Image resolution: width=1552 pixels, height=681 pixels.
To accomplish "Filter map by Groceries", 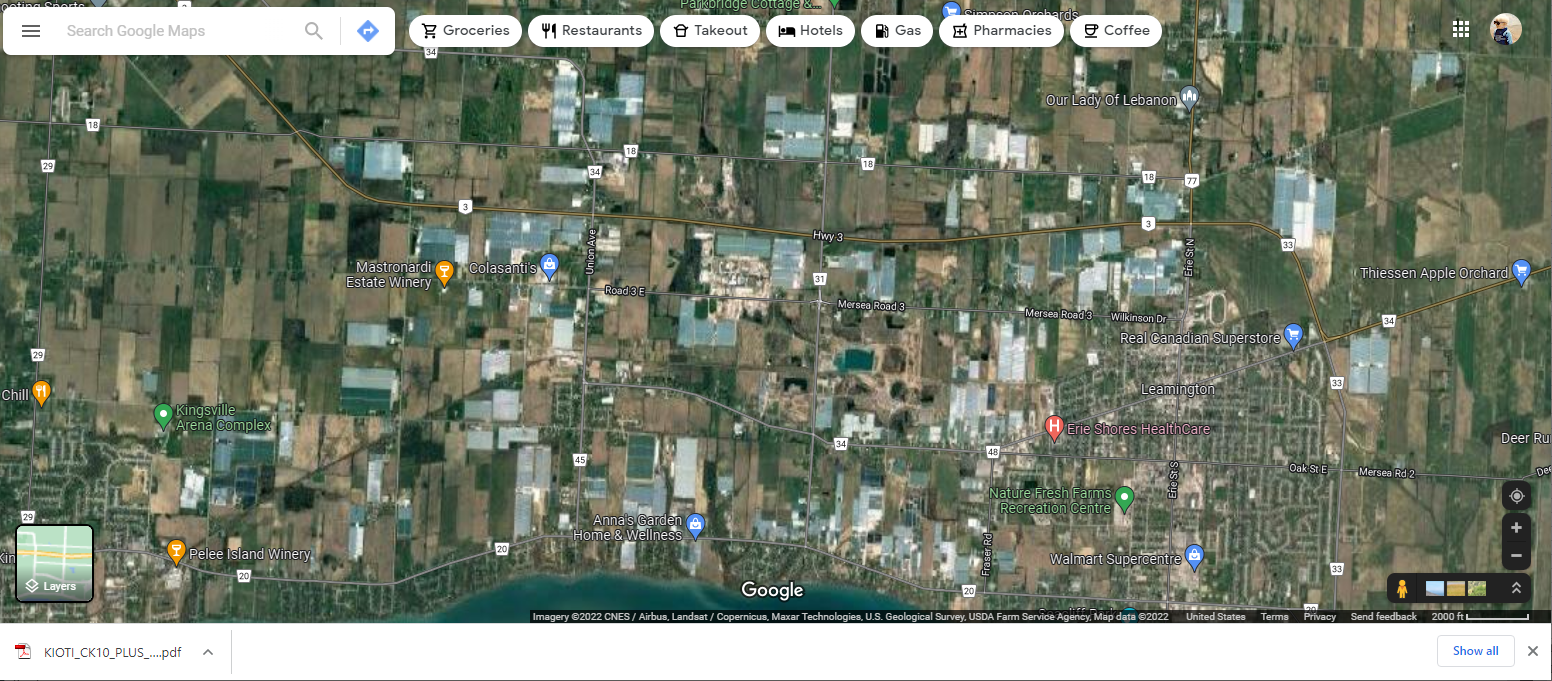I will [465, 31].
